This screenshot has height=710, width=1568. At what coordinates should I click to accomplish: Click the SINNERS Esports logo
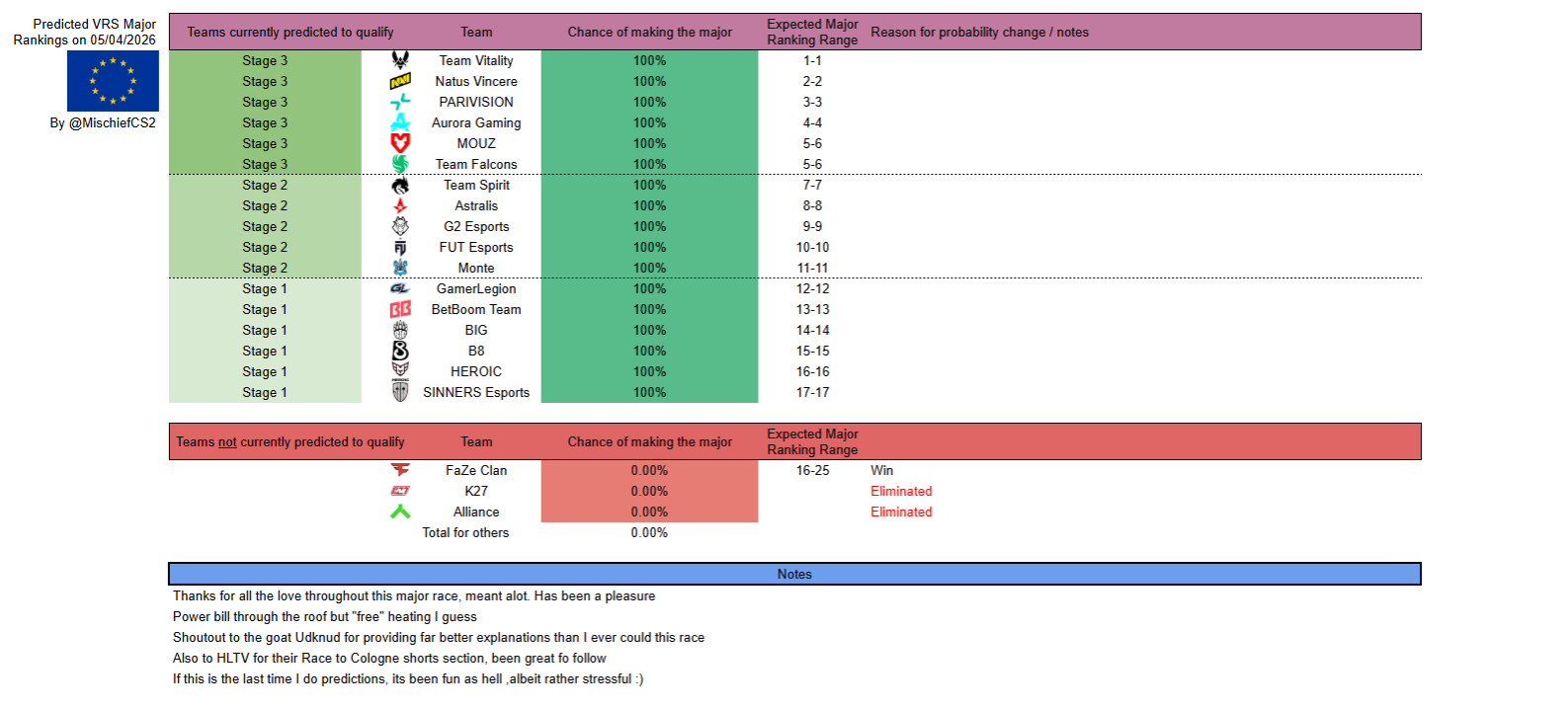400,392
